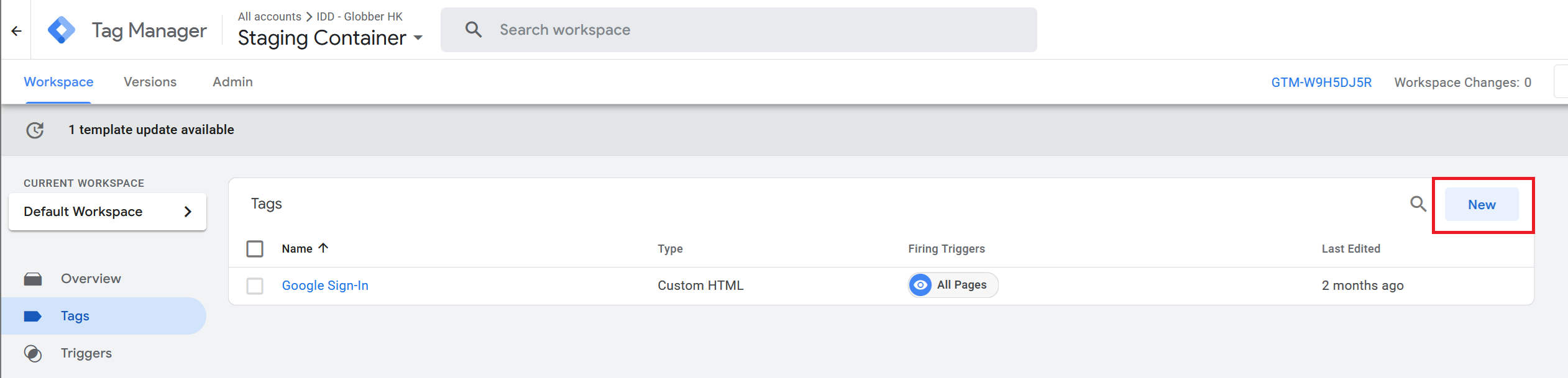Click the Triggers sidebar icon
Screen dimensions: 1568x378
pyautogui.click(x=33, y=353)
